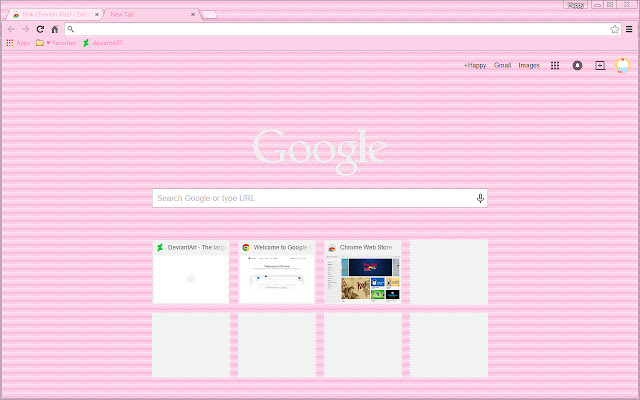
Task: Go to the home page icon
Action: pyautogui.click(x=55, y=29)
